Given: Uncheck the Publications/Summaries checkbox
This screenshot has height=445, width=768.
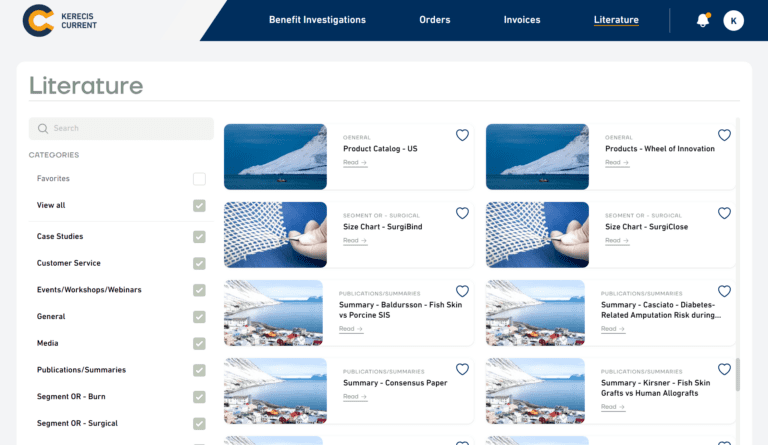Looking at the screenshot, I should pyautogui.click(x=199, y=370).
